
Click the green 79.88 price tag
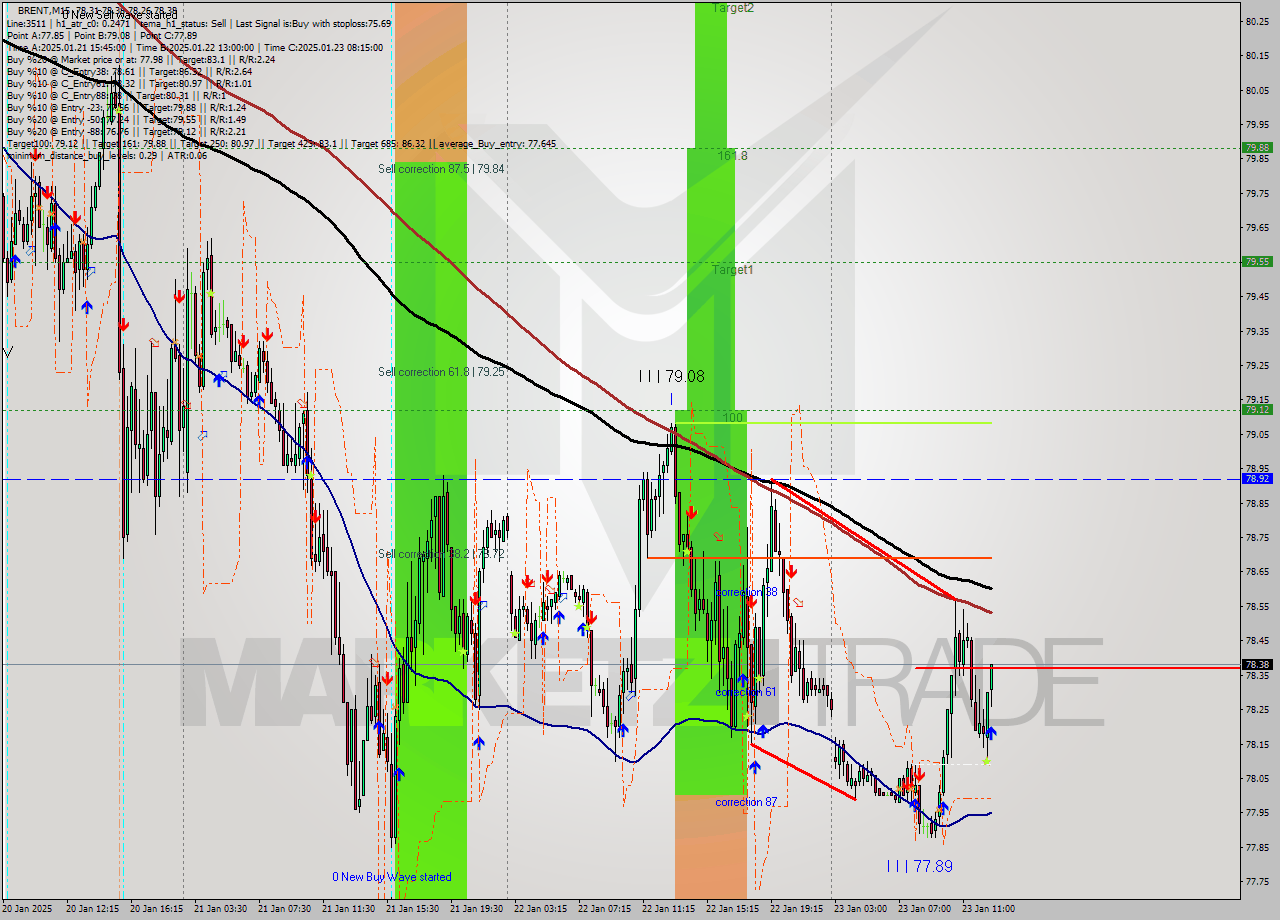point(1257,147)
